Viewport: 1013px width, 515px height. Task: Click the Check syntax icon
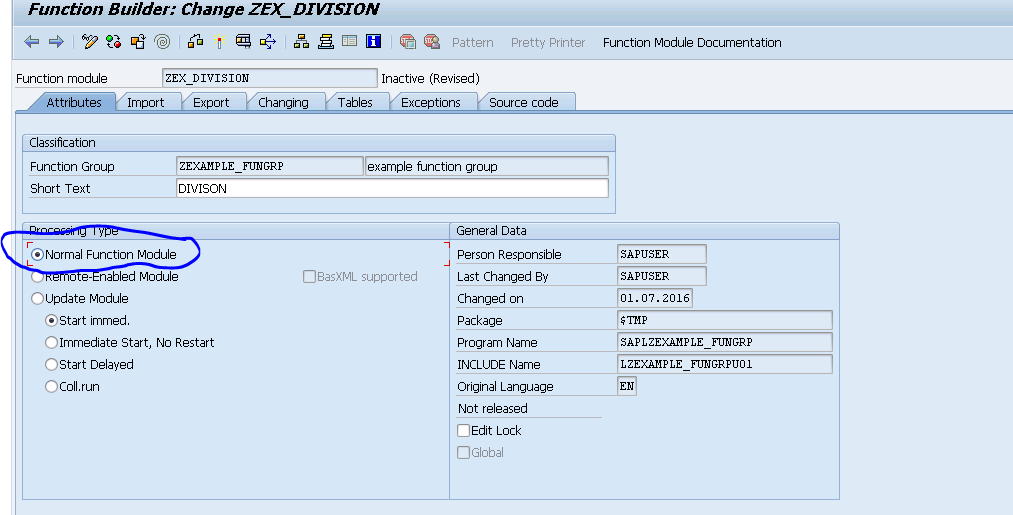pyautogui.click(x=195, y=42)
